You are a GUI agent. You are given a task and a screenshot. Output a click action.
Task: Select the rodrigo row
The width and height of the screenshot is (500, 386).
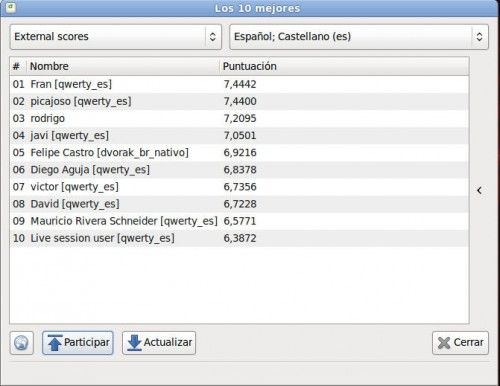(x=239, y=118)
